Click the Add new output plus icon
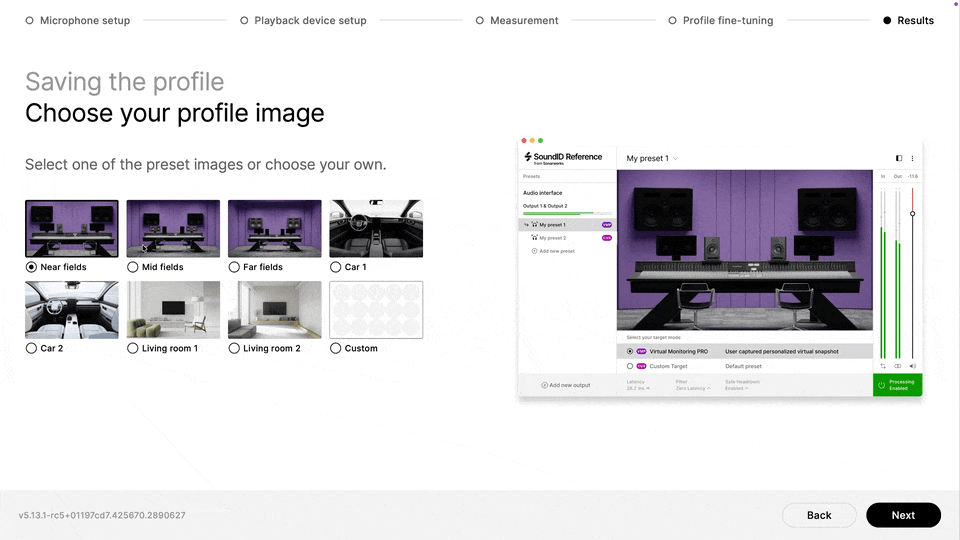Screen dimensions: 960x540 544,385
